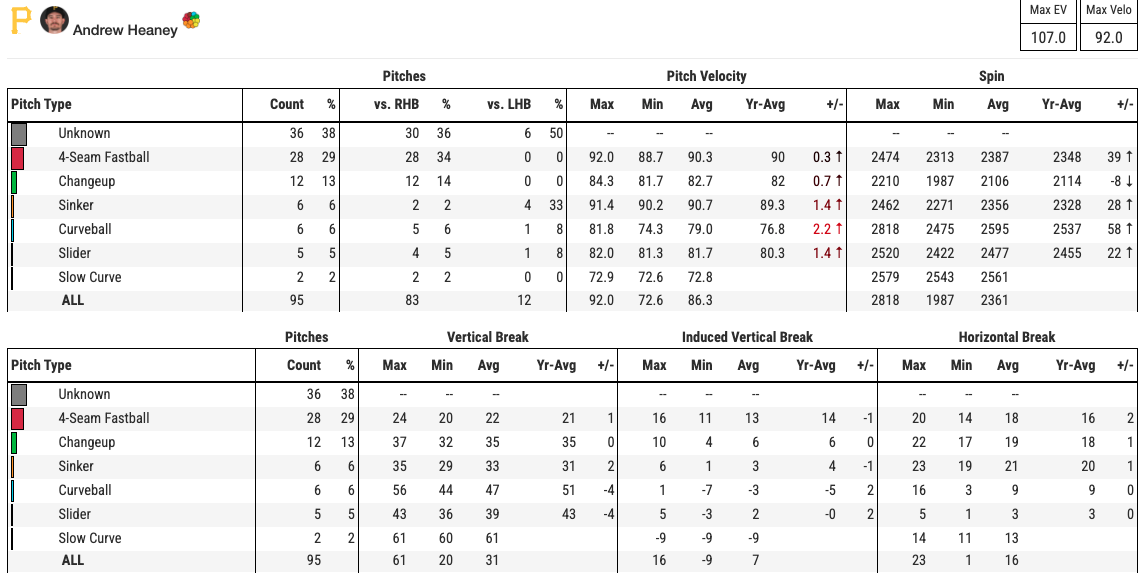Click the colorful icon beside Andrew Heaney
This screenshot has height=582, width=1144.
pos(191,21)
